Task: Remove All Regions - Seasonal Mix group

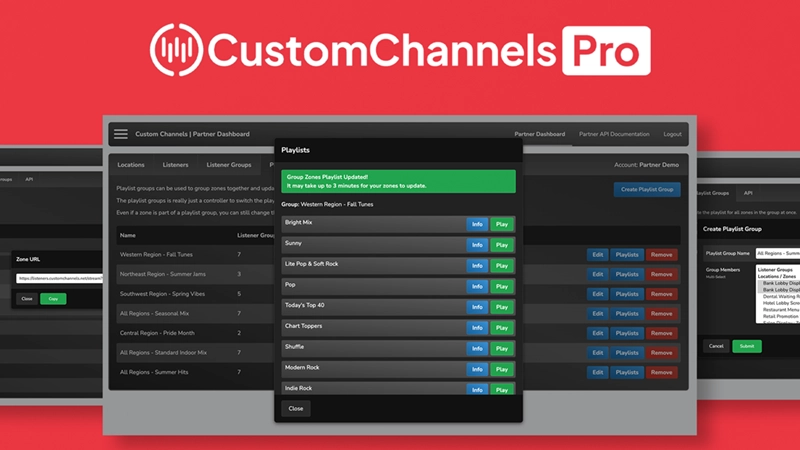Action: 662,314
